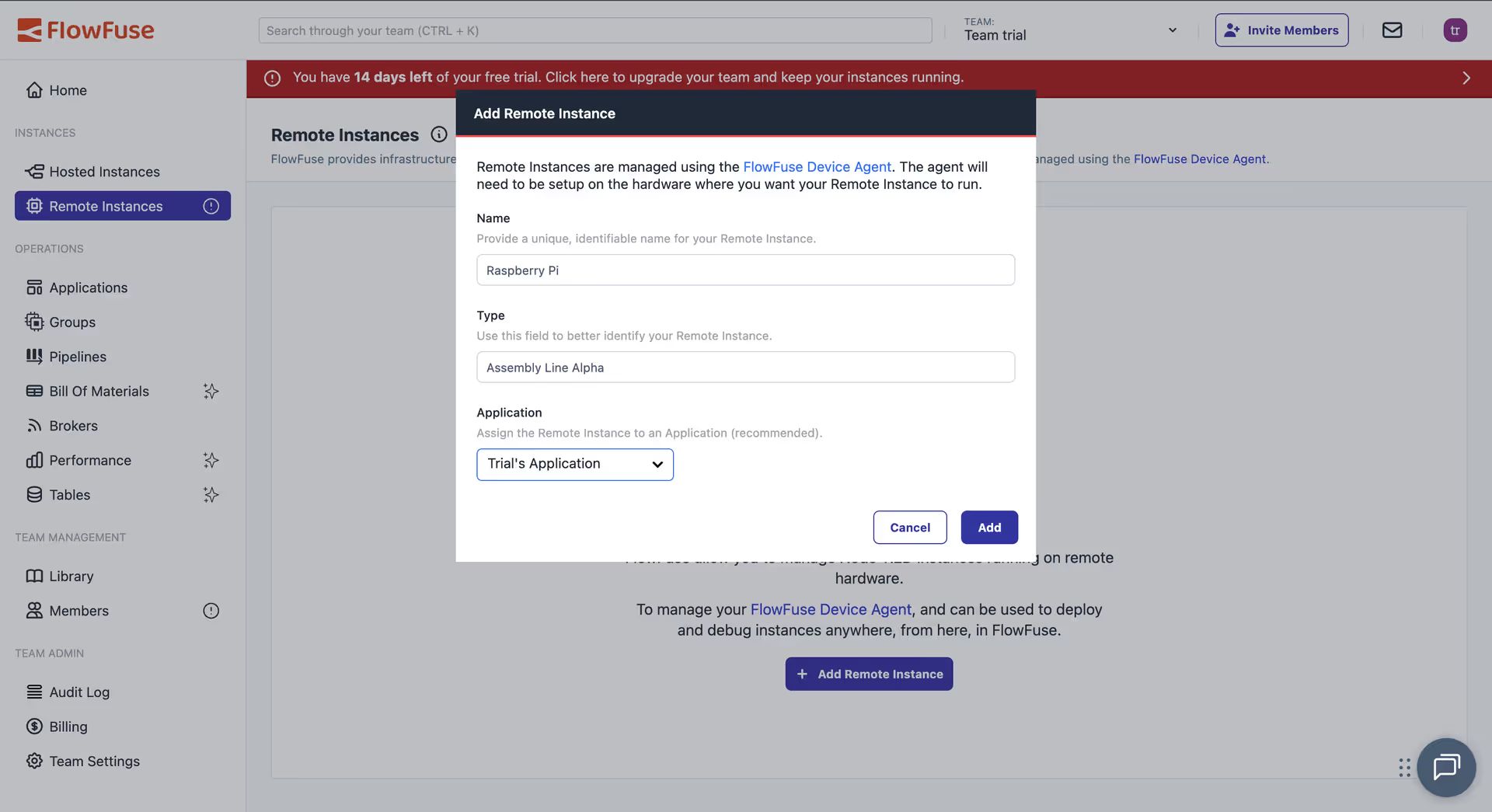Select the Applications sidebar icon
The width and height of the screenshot is (1492, 812).
coord(34,287)
